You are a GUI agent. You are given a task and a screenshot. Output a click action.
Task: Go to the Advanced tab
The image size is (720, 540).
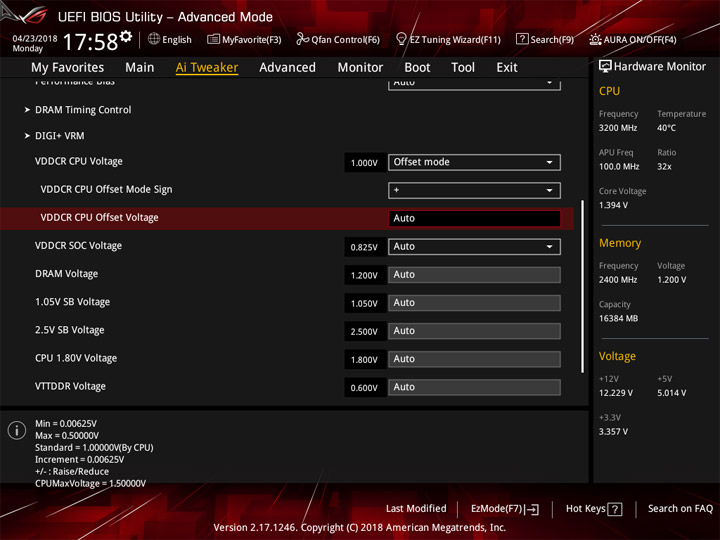tap(287, 68)
